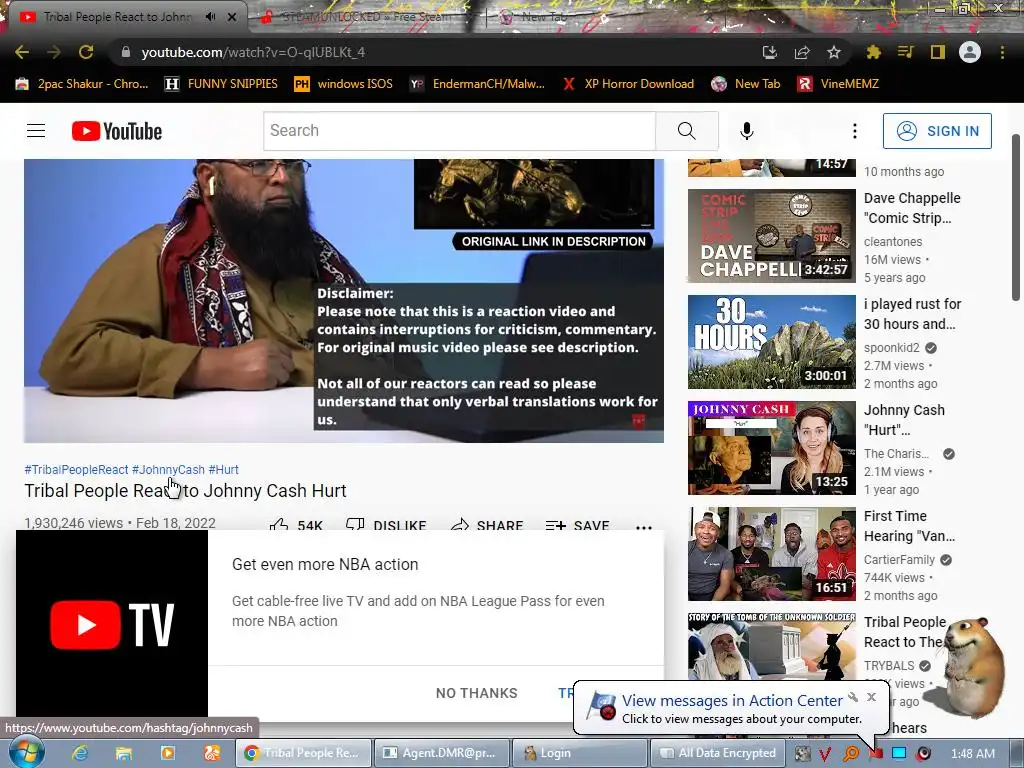
Task: Switch to the STEAMUNLOCKED tab
Action: (x=366, y=18)
